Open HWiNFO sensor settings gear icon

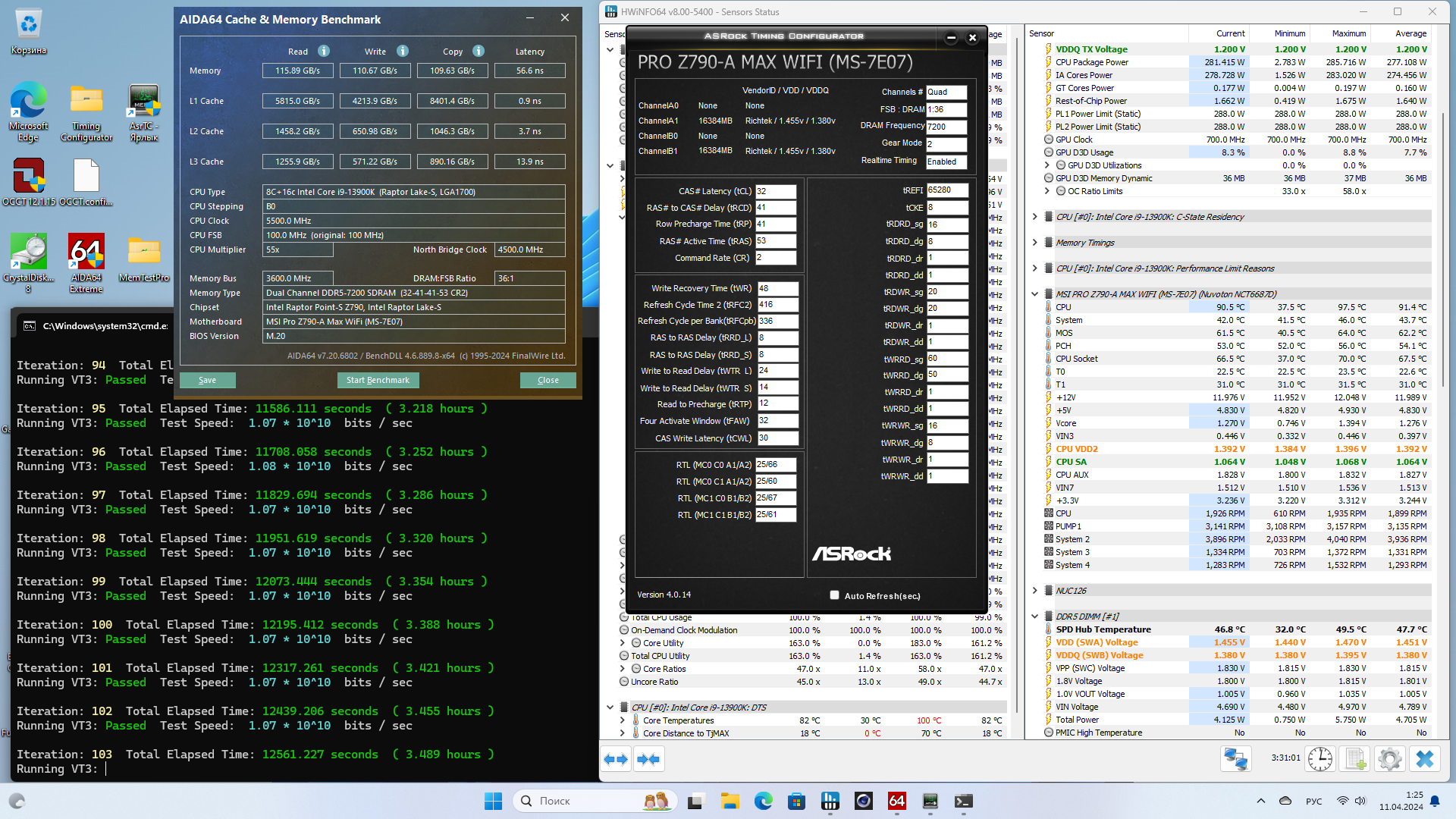[1390, 758]
